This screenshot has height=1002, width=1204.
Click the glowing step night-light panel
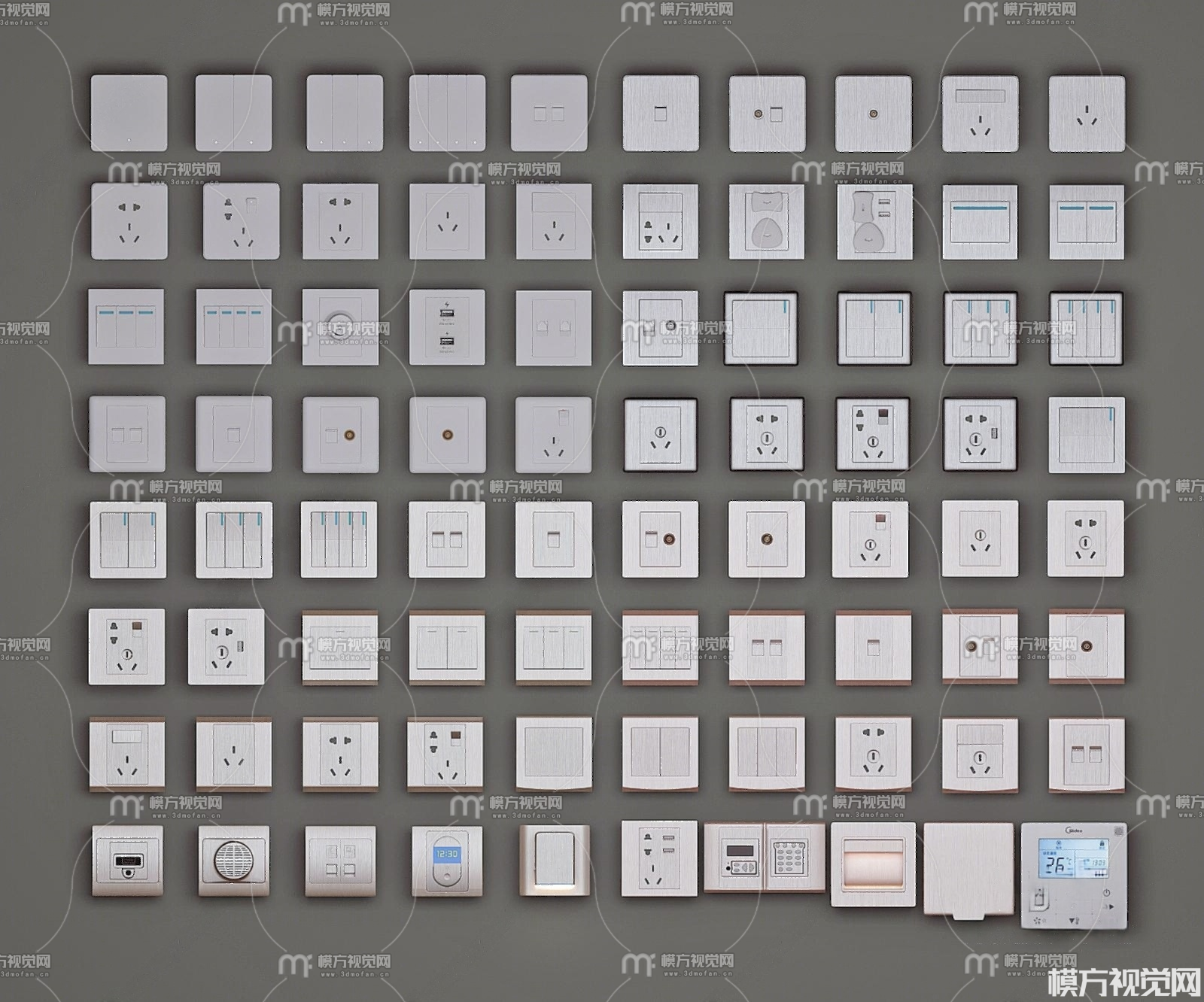pos(873,864)
